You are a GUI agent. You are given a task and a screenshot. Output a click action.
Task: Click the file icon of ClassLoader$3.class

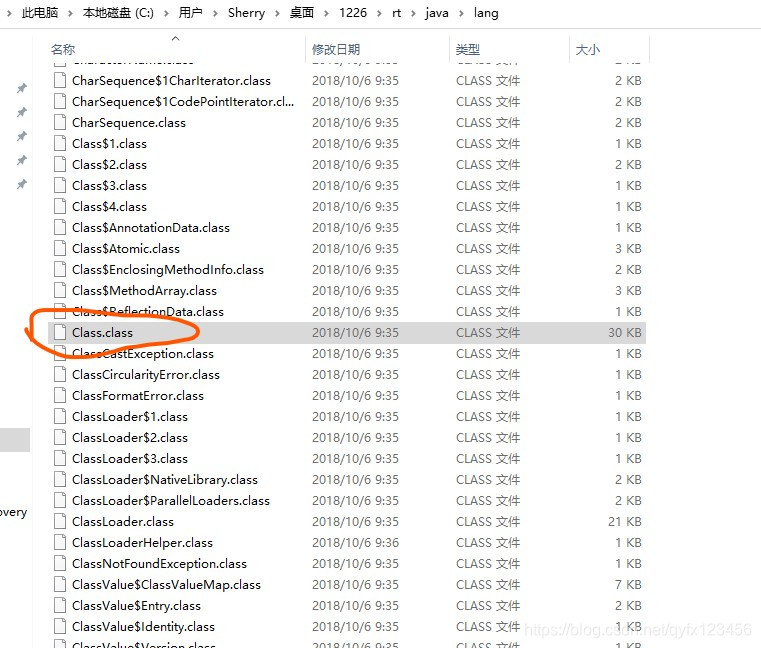(60, 458)
